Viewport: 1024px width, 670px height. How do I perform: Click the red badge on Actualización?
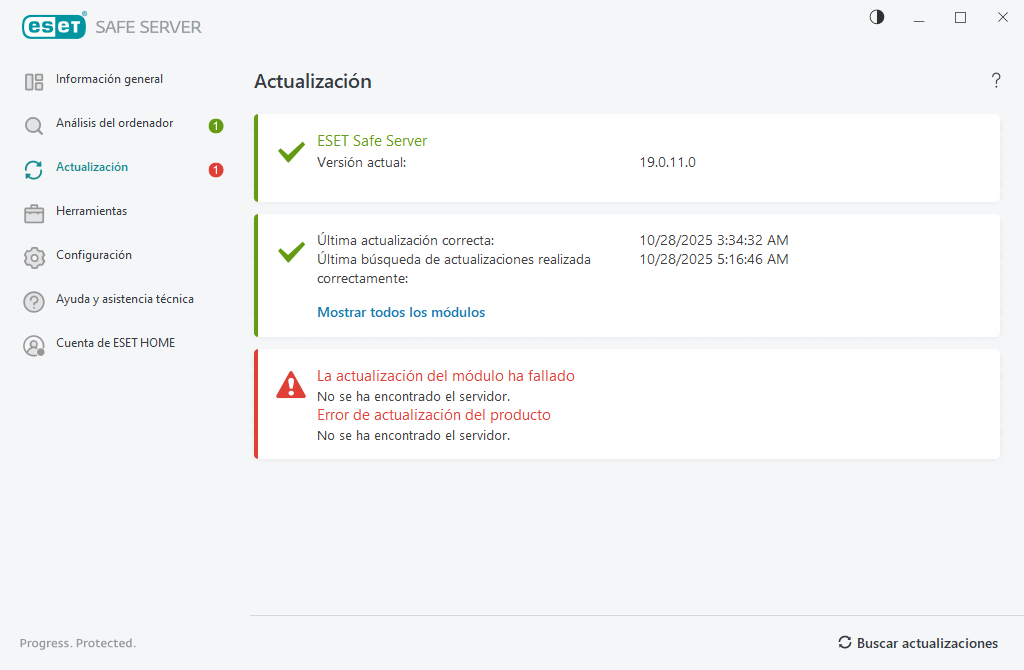click(x=215, y=169)
